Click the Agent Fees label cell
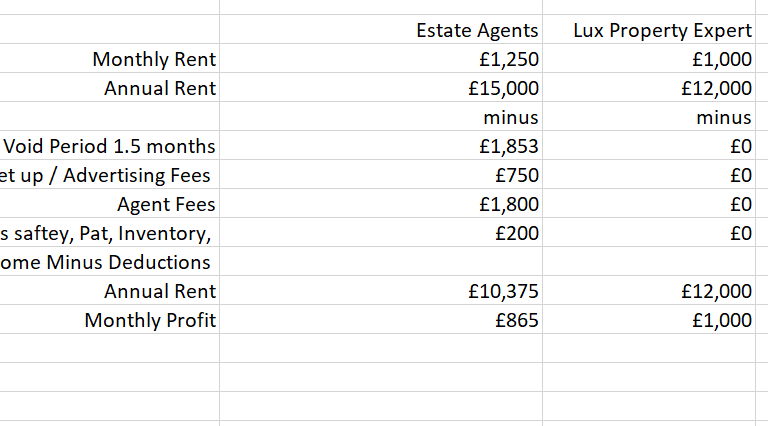This screenshot has height=426, width=768. (166, 205)
